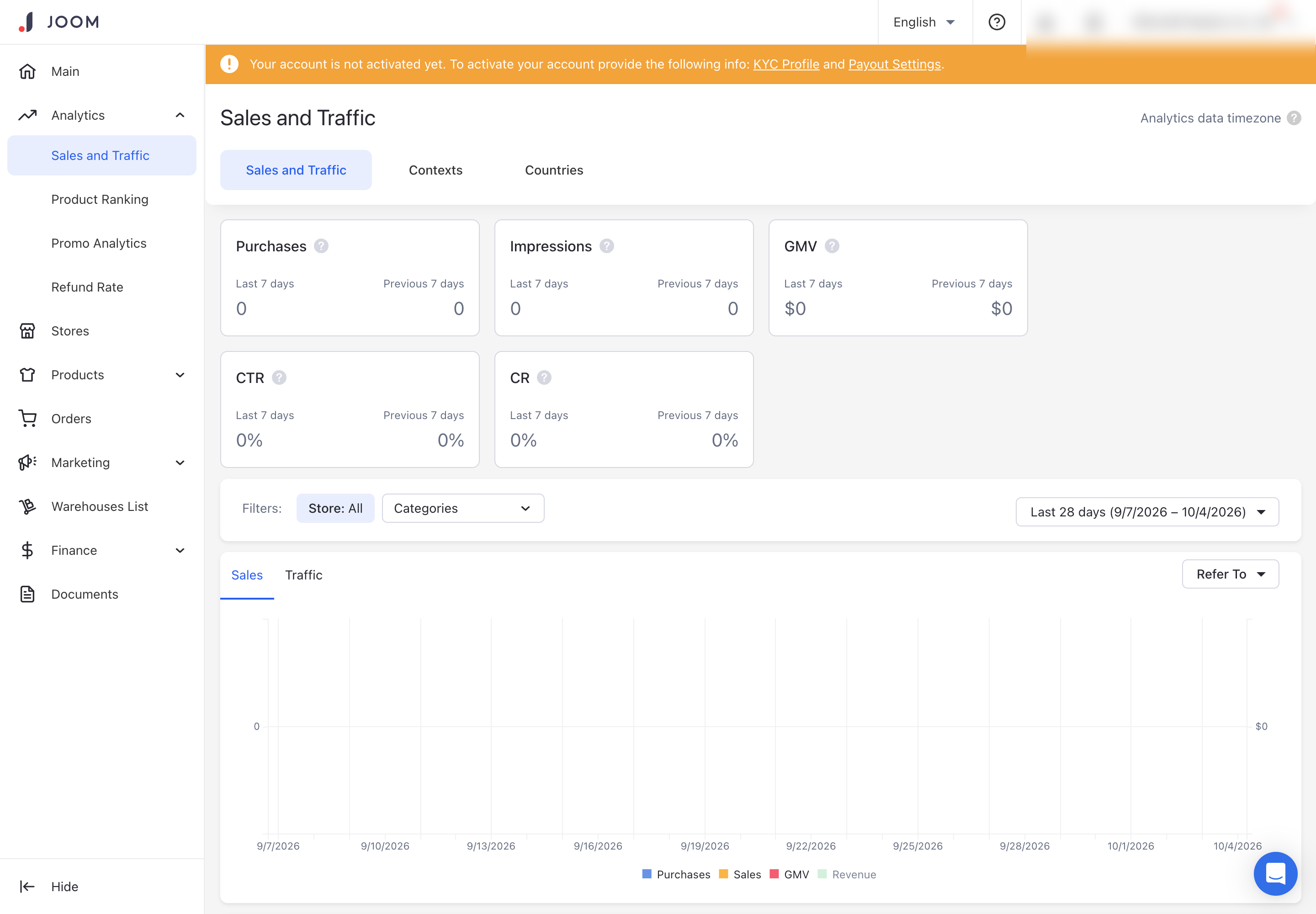Viewport: 1316px width, 914px height.
Task: Switch to the Contexts tab
Action: (x=435, y=170)
